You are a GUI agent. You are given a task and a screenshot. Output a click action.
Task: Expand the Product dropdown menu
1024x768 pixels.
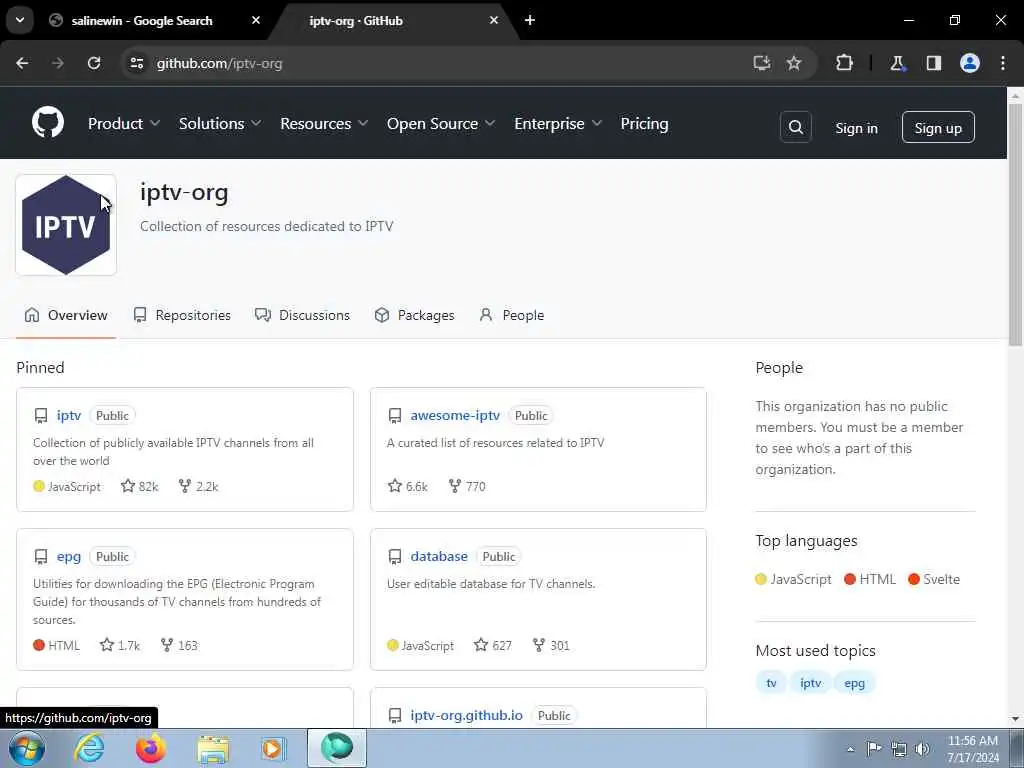[124, 123]
